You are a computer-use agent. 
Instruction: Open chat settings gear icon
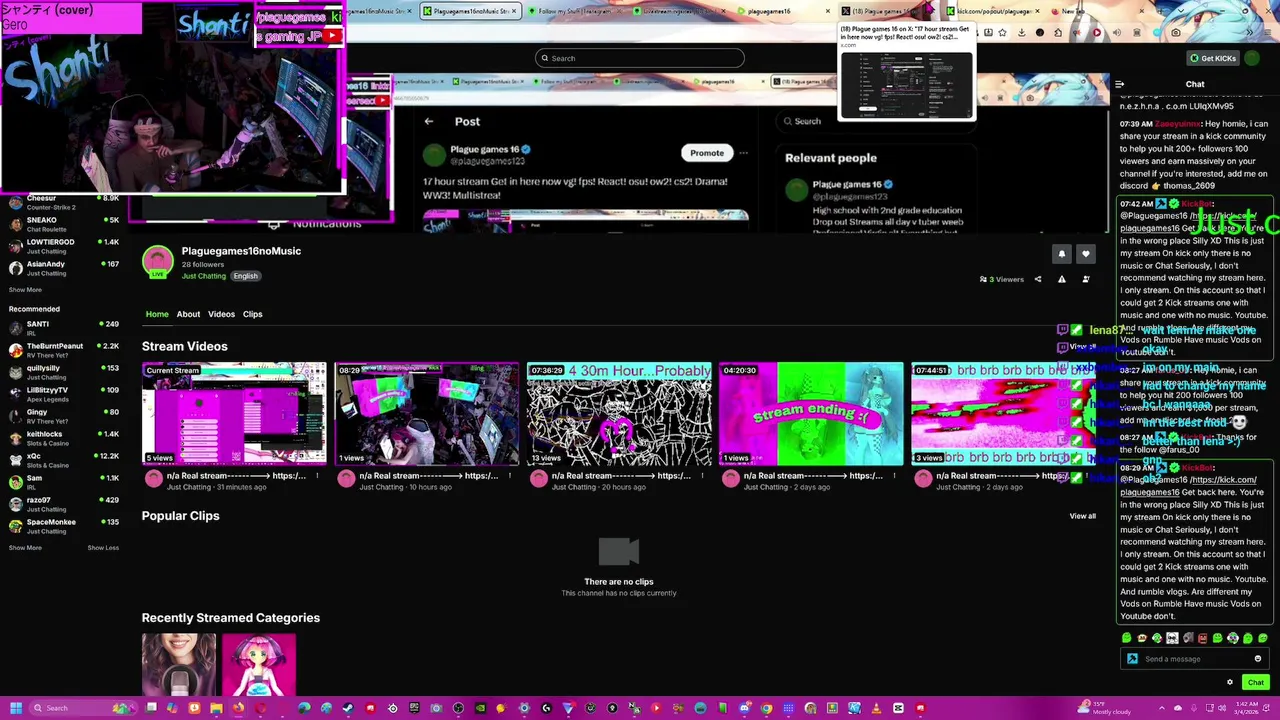pos(1230,682)
